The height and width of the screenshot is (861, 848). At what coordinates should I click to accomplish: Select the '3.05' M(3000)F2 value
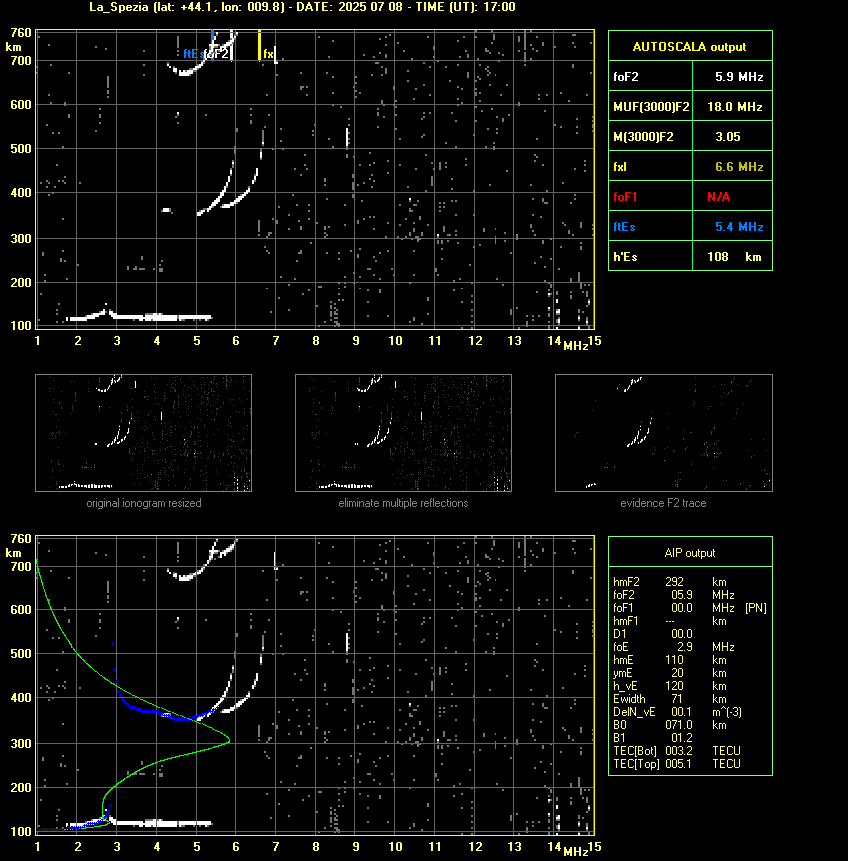(728, 137)
